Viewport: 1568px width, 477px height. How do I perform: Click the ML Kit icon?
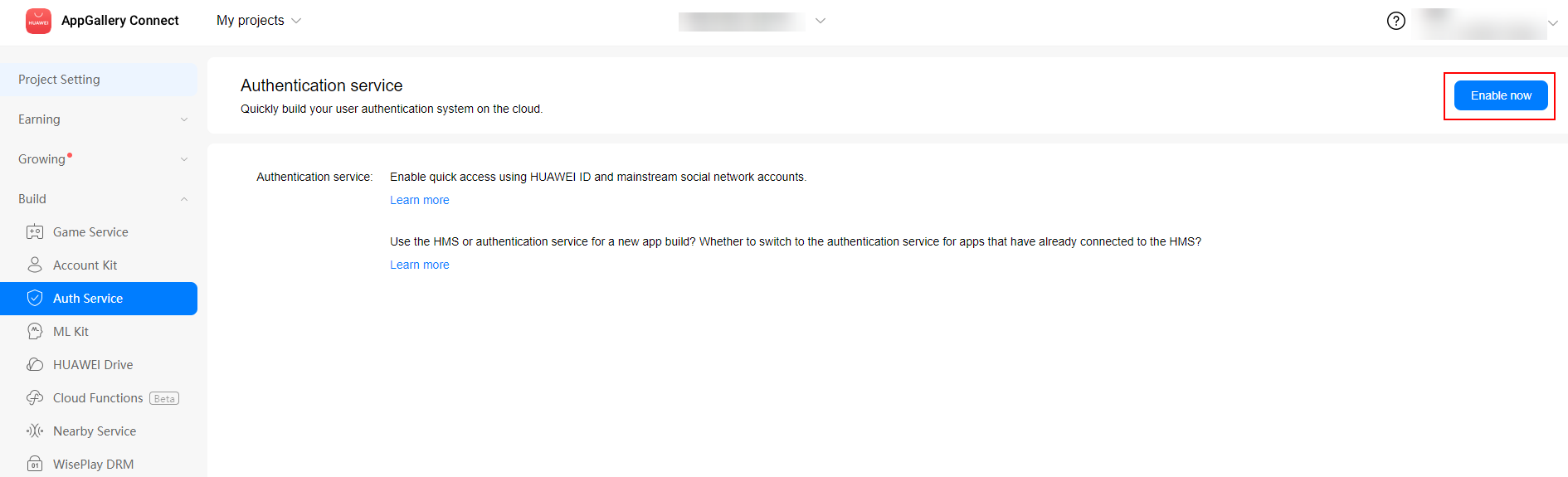pos(35,332)
